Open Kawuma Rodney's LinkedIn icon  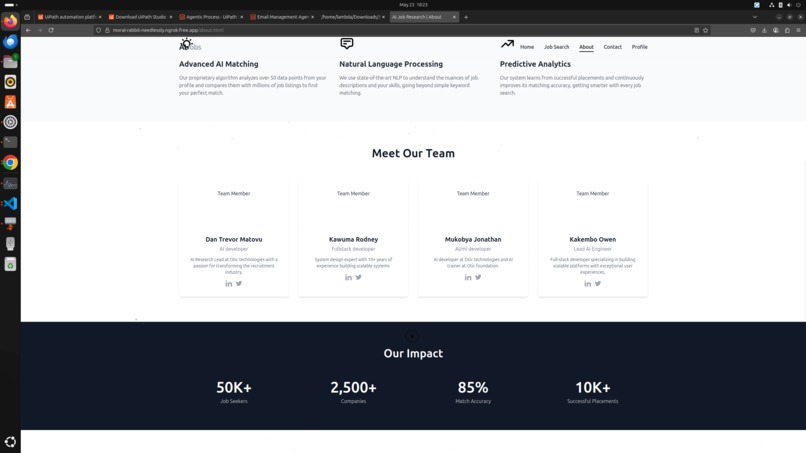click(349, 277)
